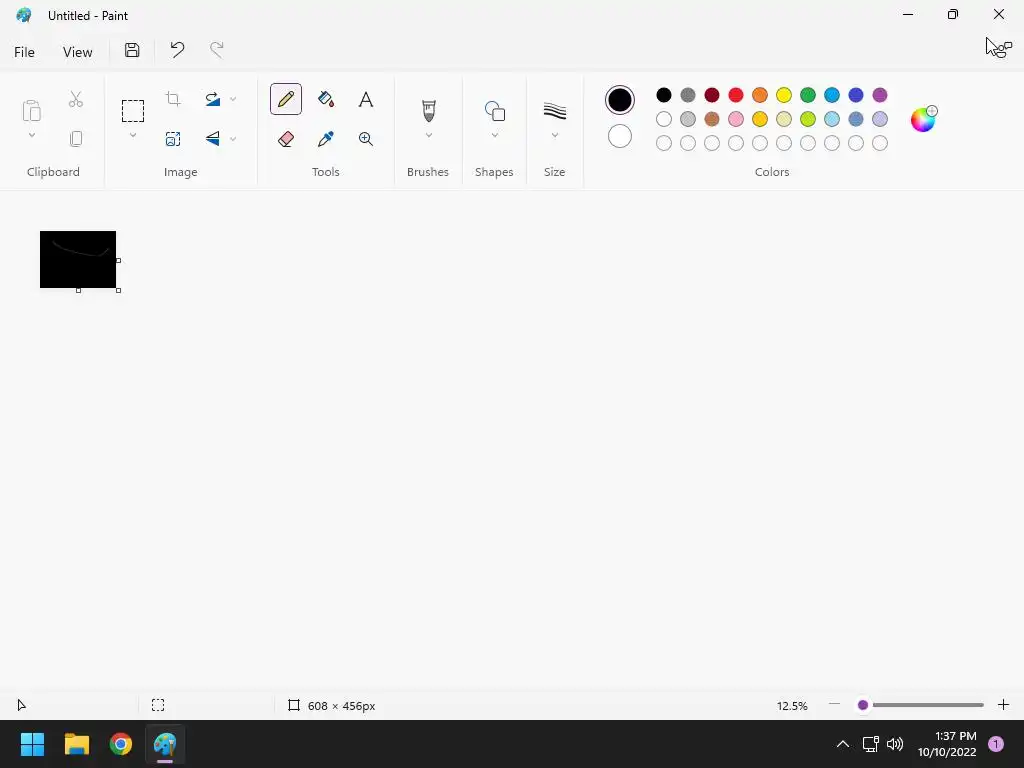Open Edit colors rainbow wheel
The image size is (1024, 768).
pyautogui.click(x=923, y=119)
